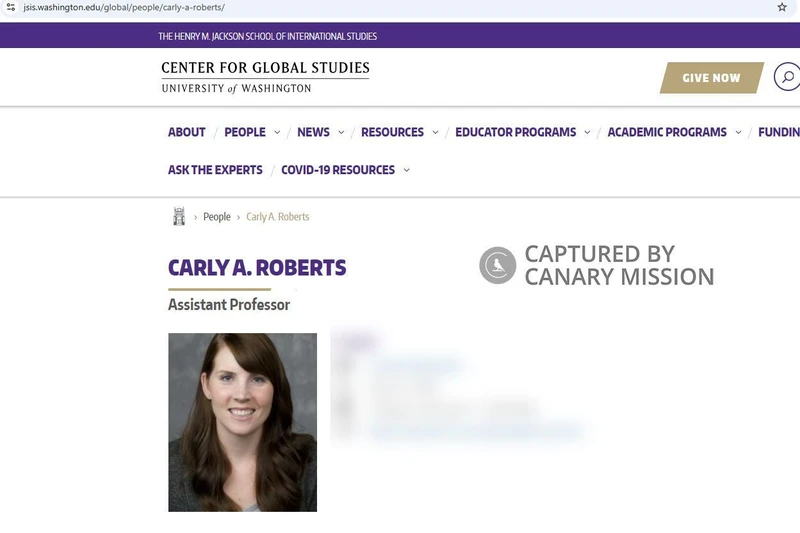Image resolution: width=800 pixels, height=533 pixels.
Task: Open the Resources menu item
Action: click(392, 132)
